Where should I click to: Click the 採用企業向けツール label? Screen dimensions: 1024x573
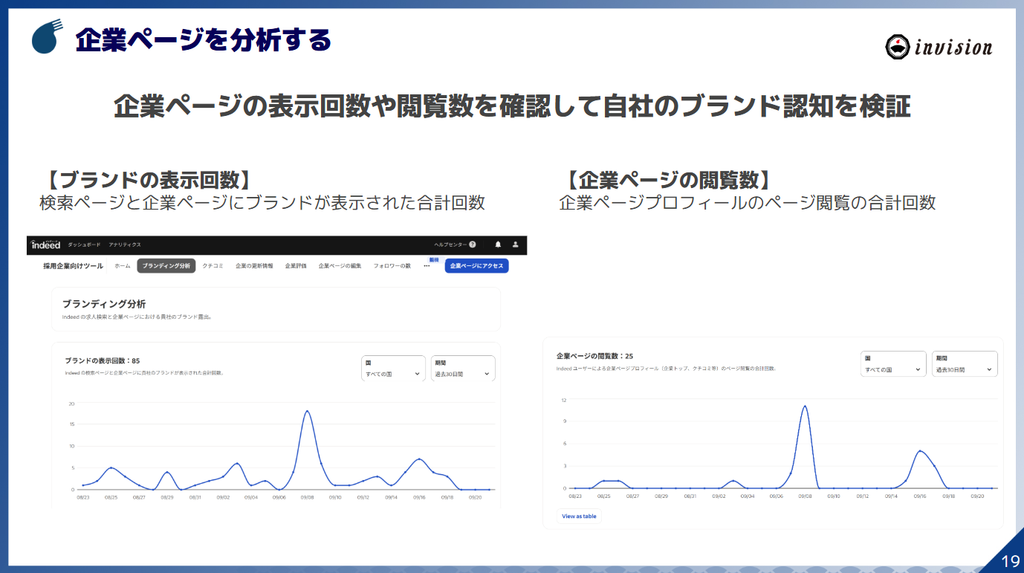click(73, 266)
